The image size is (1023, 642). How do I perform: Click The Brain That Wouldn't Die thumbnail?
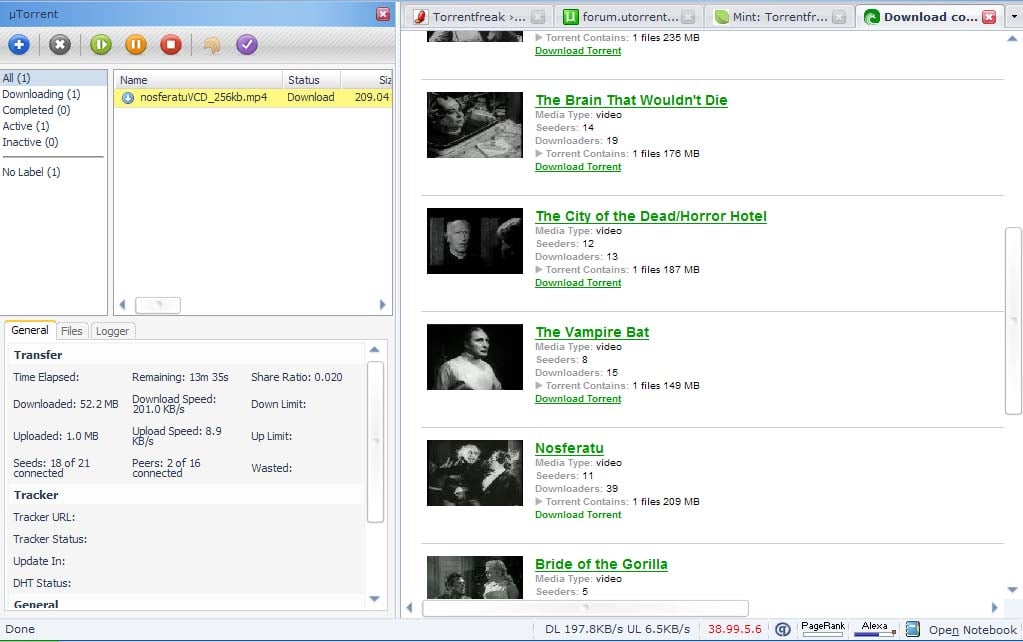point(475,125)
